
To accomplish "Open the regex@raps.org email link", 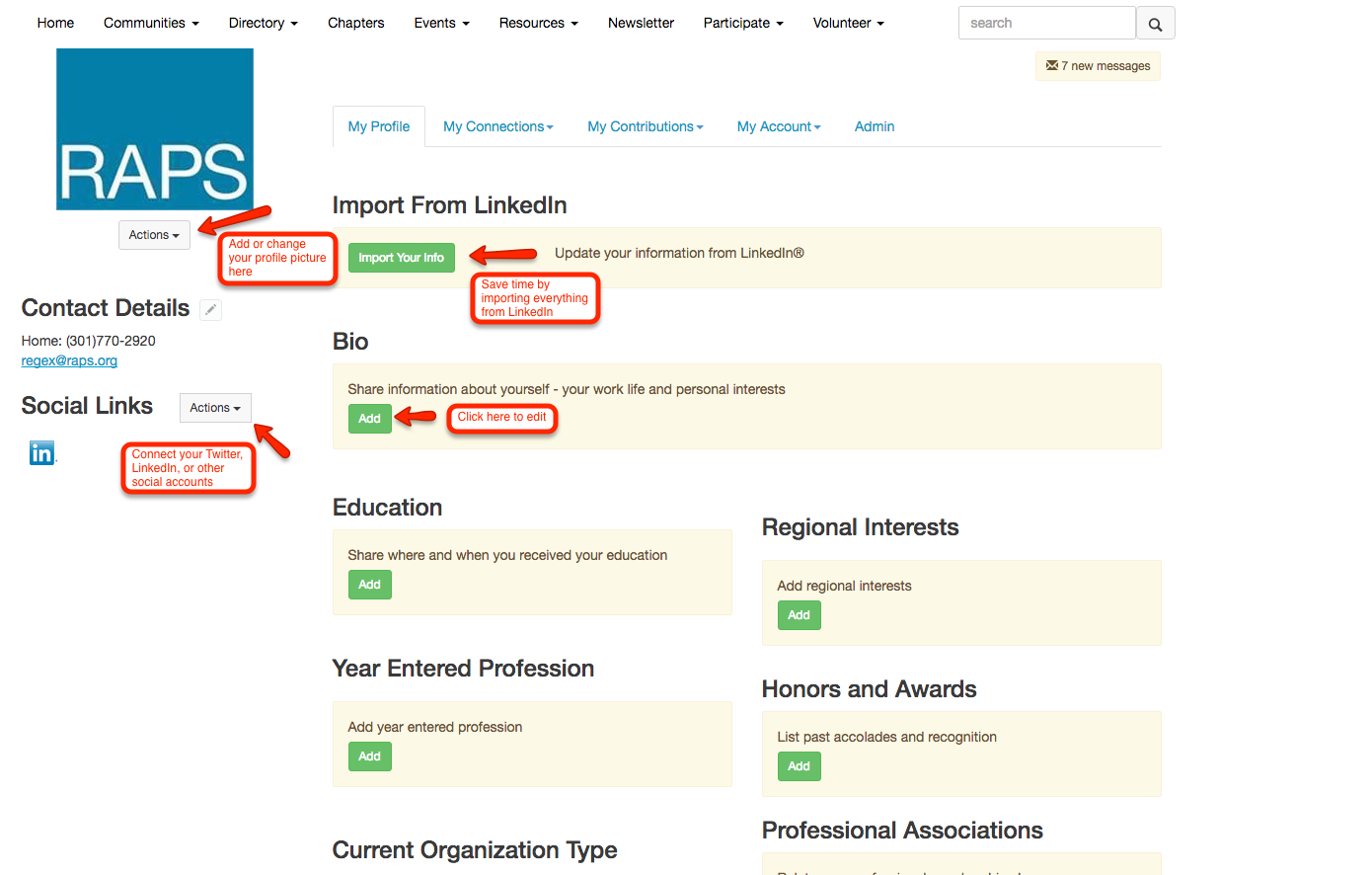I will [69, 360].
